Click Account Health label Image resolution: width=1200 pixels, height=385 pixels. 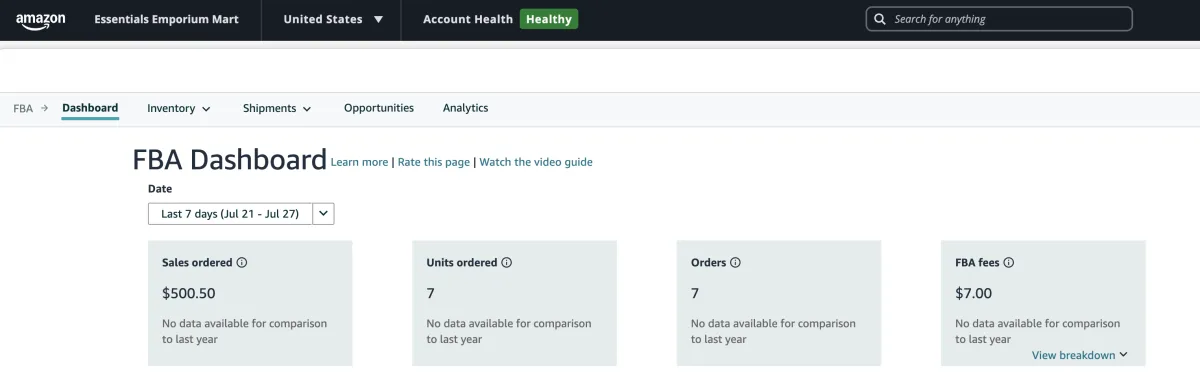click(468, 19)
